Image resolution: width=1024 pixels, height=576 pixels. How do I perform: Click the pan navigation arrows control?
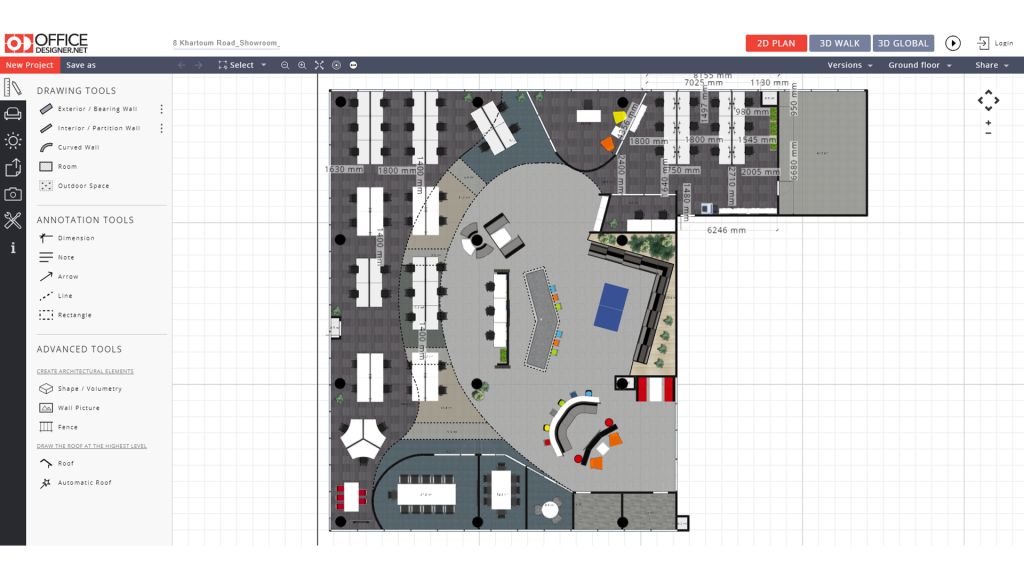[988, 100]
